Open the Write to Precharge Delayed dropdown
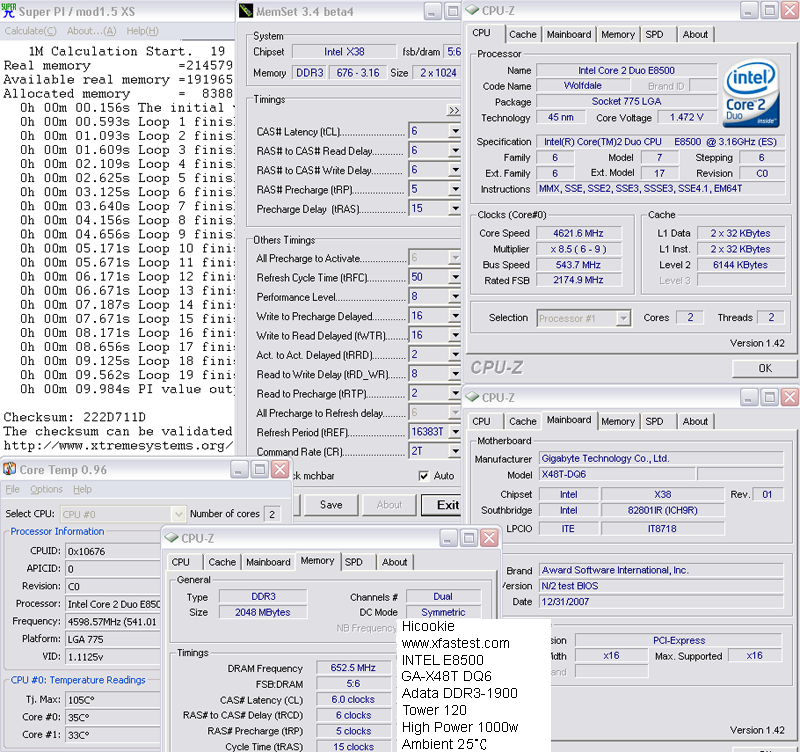The width and height of the screenshot is (800, 752). 455,316
